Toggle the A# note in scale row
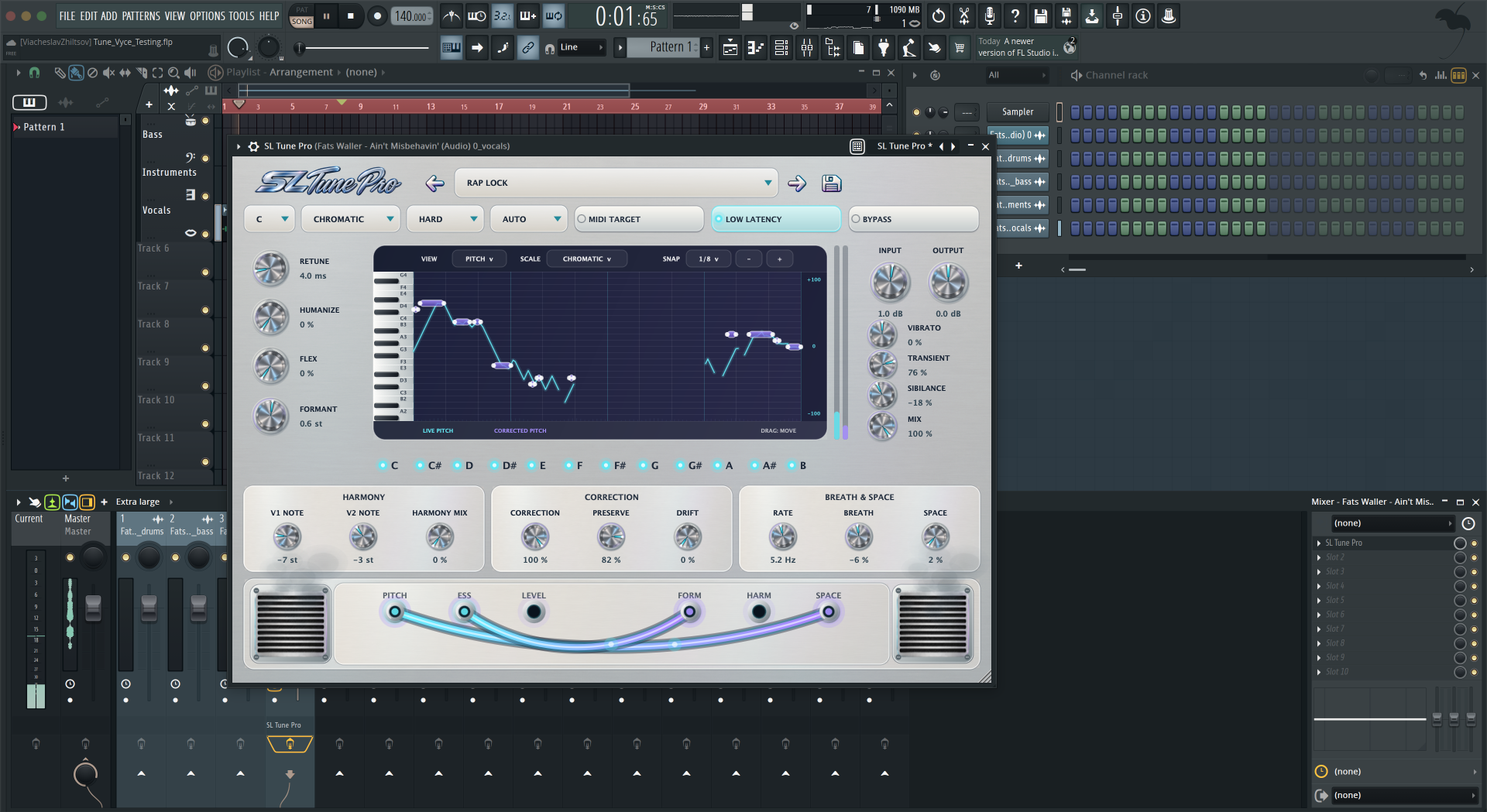1487x812 pixels. (763, 465)
